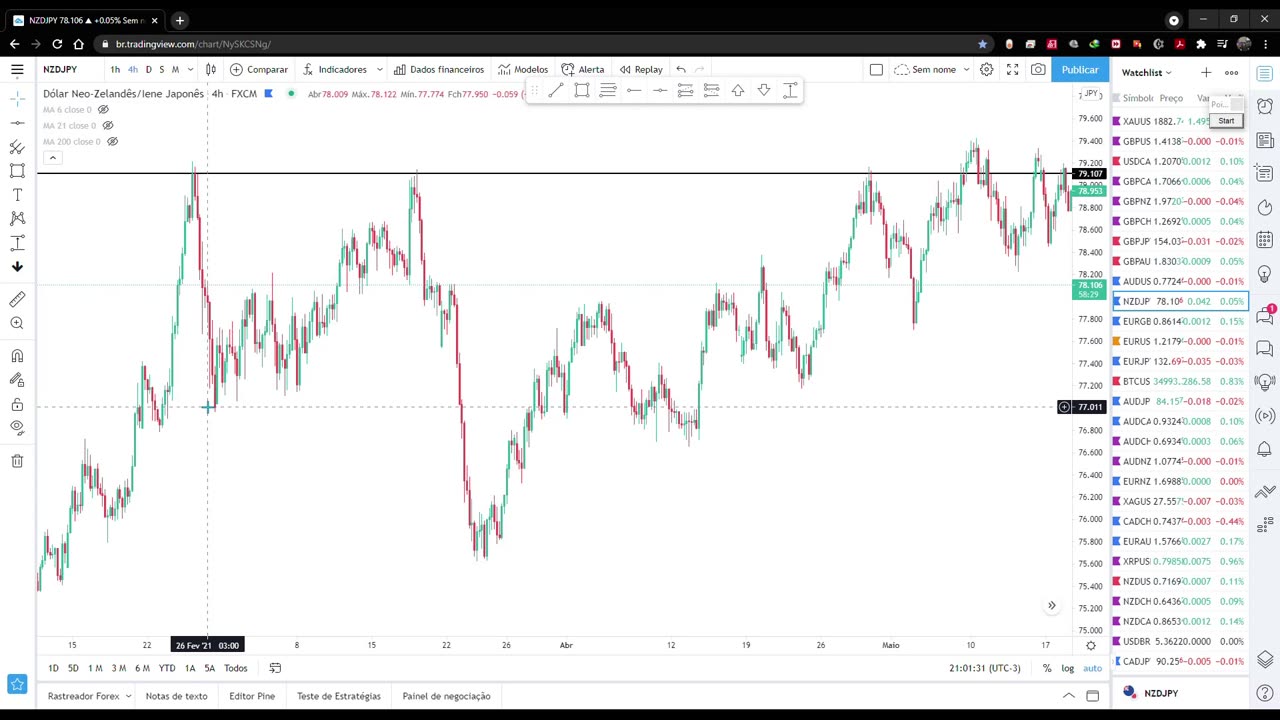Toggle magnet mode in left toolbar
Image resolution: width=1280 pixels, height=720 pixels.
17,356
